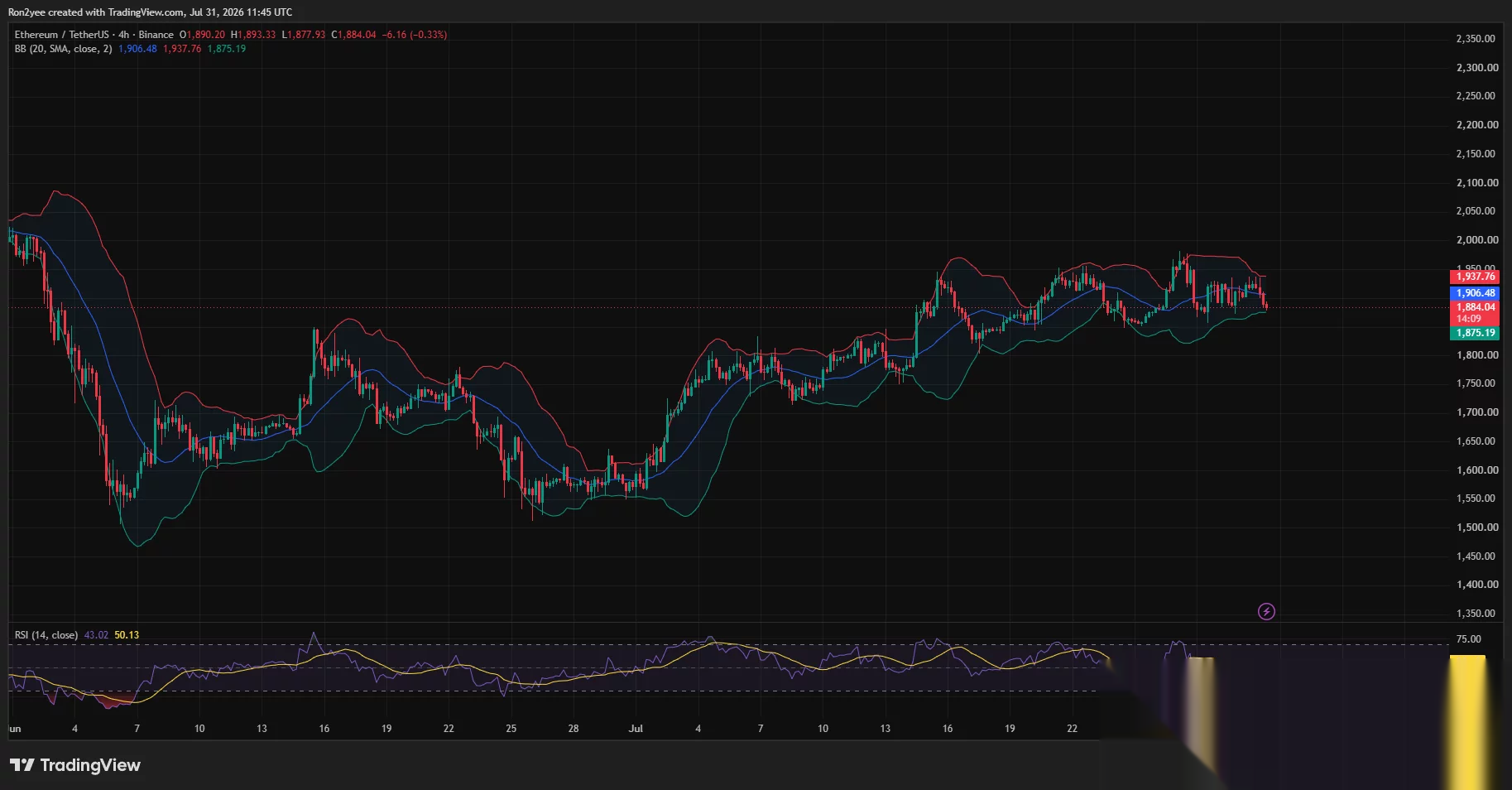Viewport: 1512px width, 790px height.
Task: Click the 1,800.00 price axis label
Action: click(1477, 355)
